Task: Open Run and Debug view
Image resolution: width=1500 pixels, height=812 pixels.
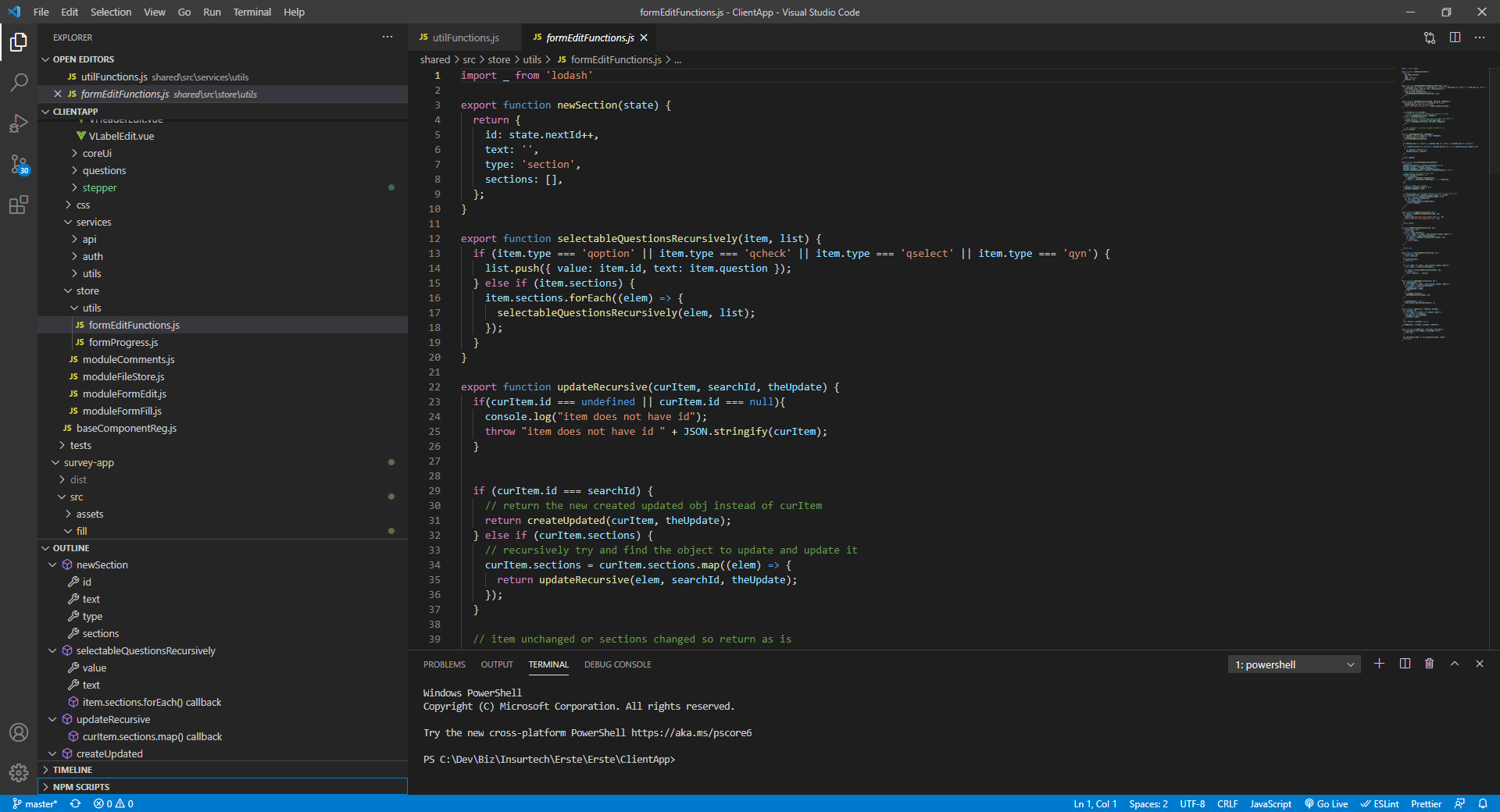Action: pos(19,123)
